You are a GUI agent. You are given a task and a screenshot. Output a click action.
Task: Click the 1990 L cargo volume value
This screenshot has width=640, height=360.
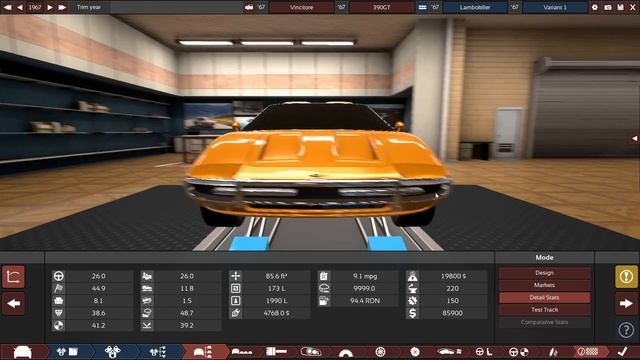[x=276, y=300]
